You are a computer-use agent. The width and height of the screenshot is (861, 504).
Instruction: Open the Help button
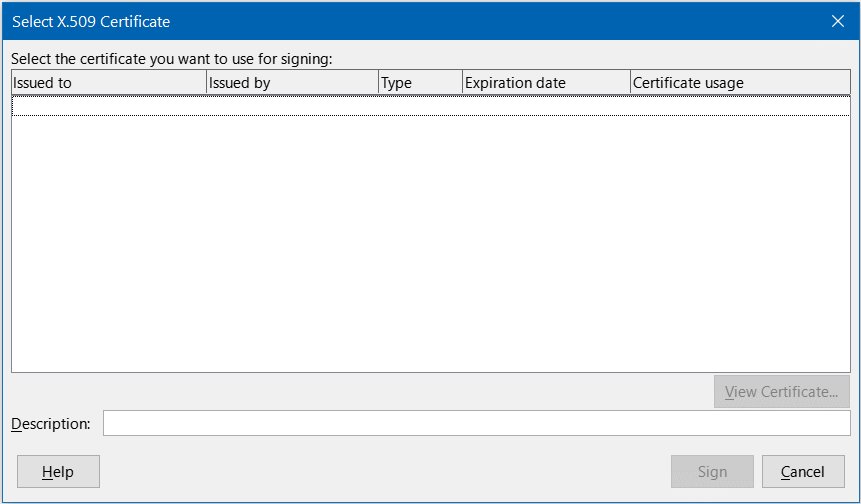pos(58,472)
